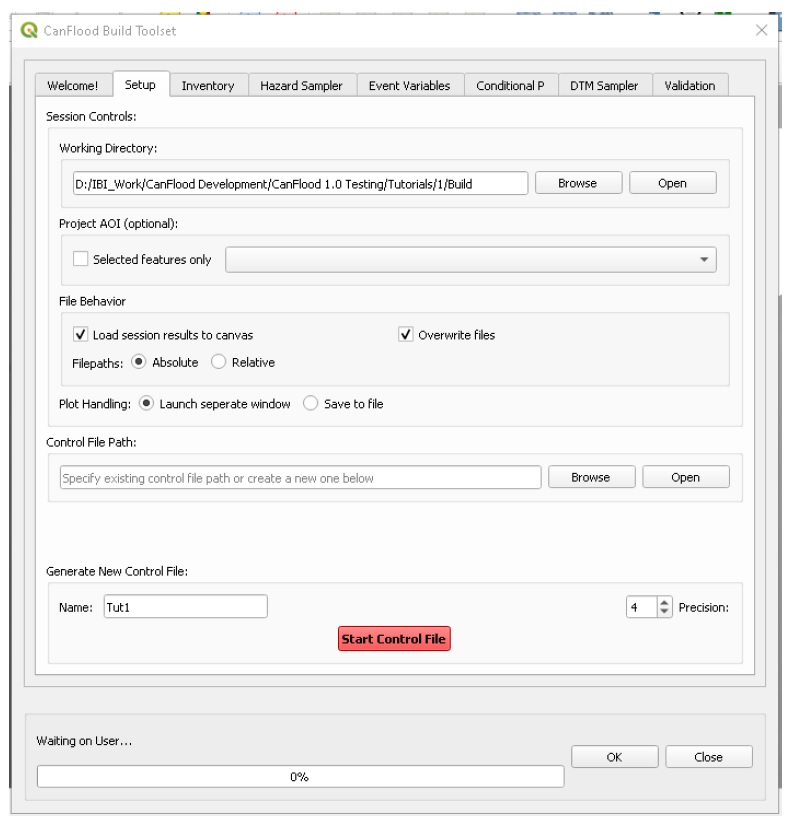Select the Setup tab

(x=140, y=84)
